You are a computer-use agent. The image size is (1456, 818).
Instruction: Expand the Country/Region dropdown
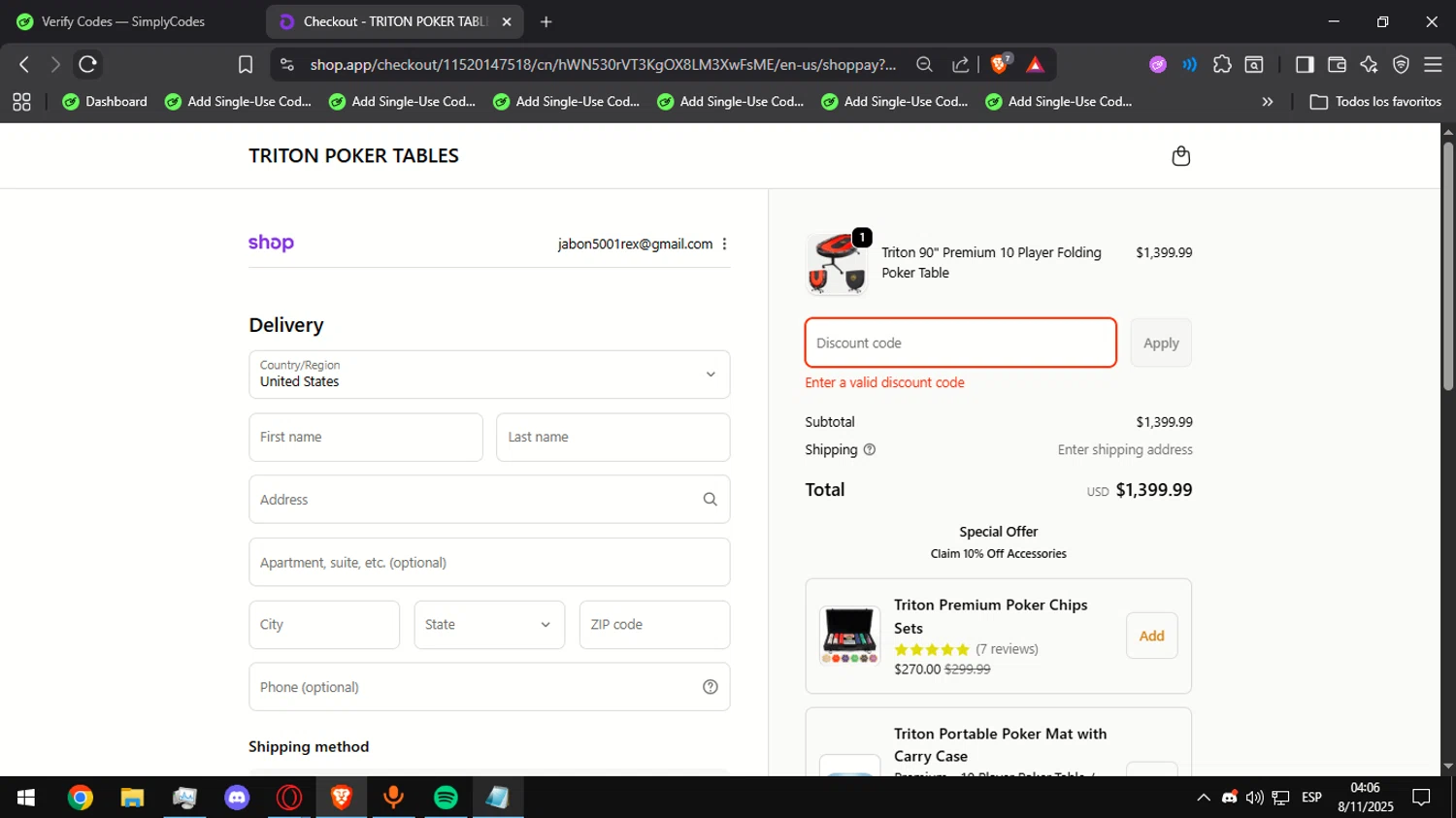[489, 375]
